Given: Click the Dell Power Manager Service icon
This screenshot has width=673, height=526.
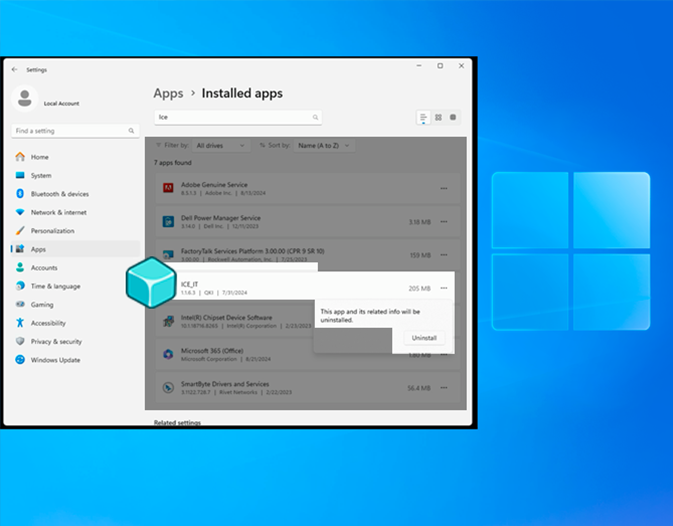Looking at the screenshot, I should click(168, 221).
